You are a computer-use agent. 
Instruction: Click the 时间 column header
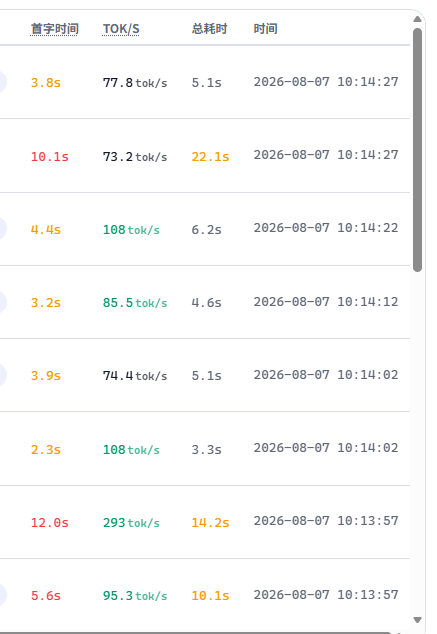coord(265,29)
